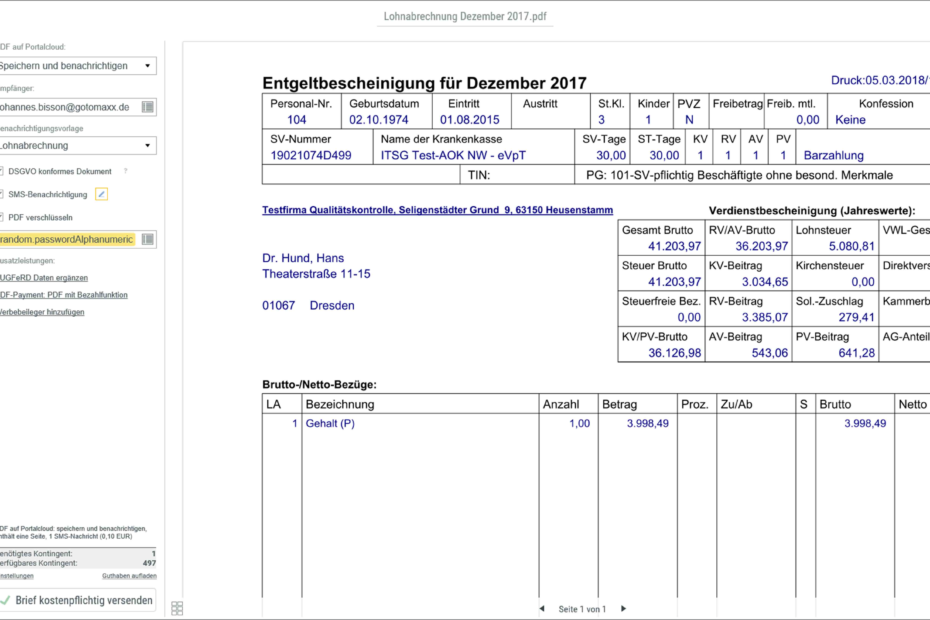The image size is (930, 620).
Task: Click Sol.-Zuschlag value 279,41
Action: pos(856,317)
